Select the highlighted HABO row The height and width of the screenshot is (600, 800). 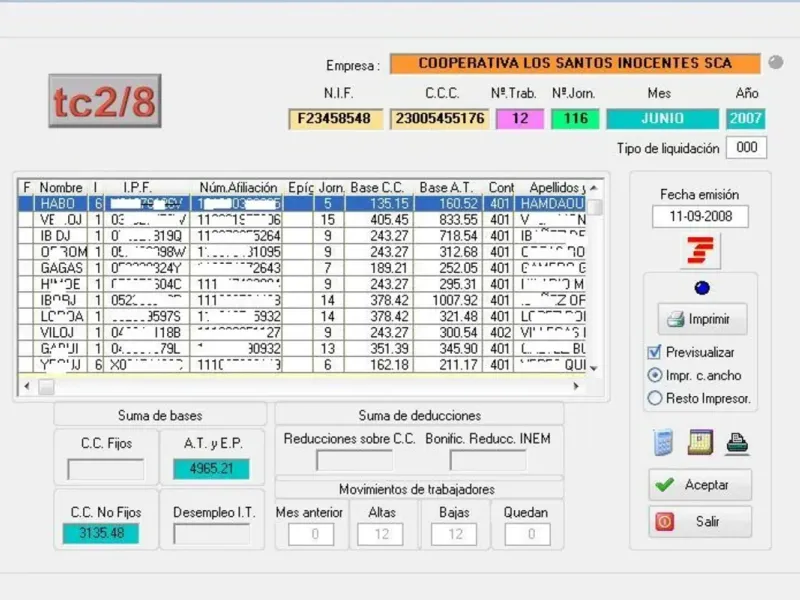coord(302,204)
